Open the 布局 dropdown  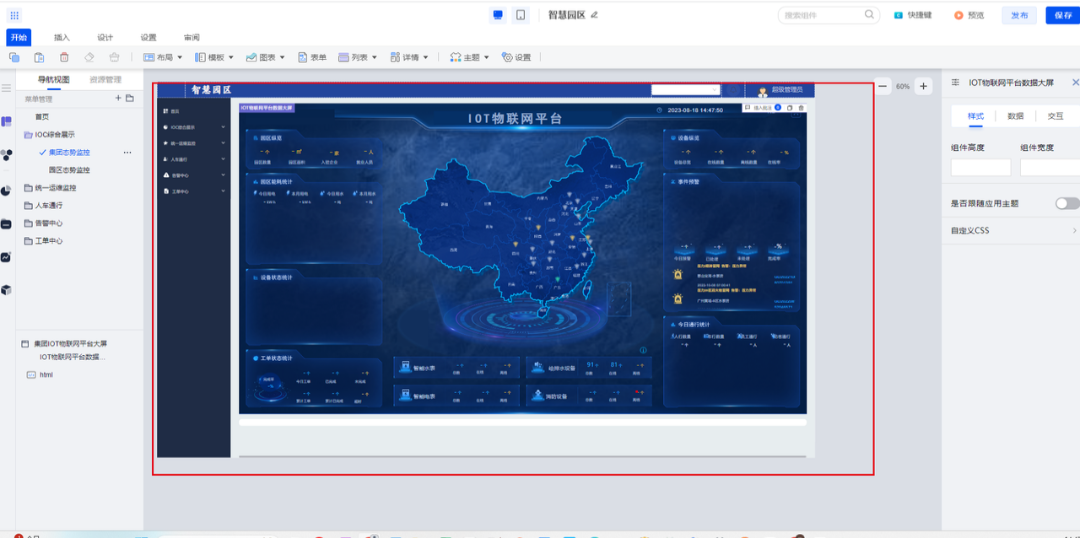(x=163, y=57)
